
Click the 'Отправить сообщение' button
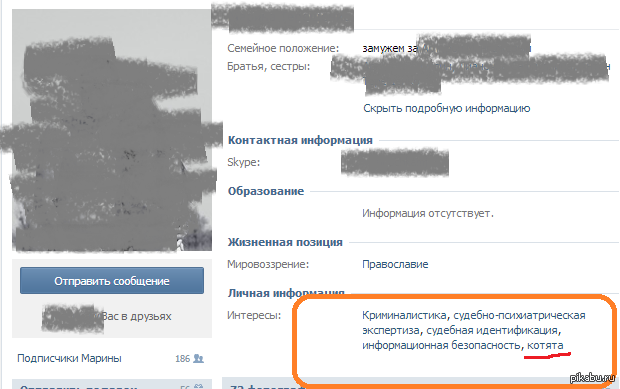pyautogui.click(x=112, y=281)
